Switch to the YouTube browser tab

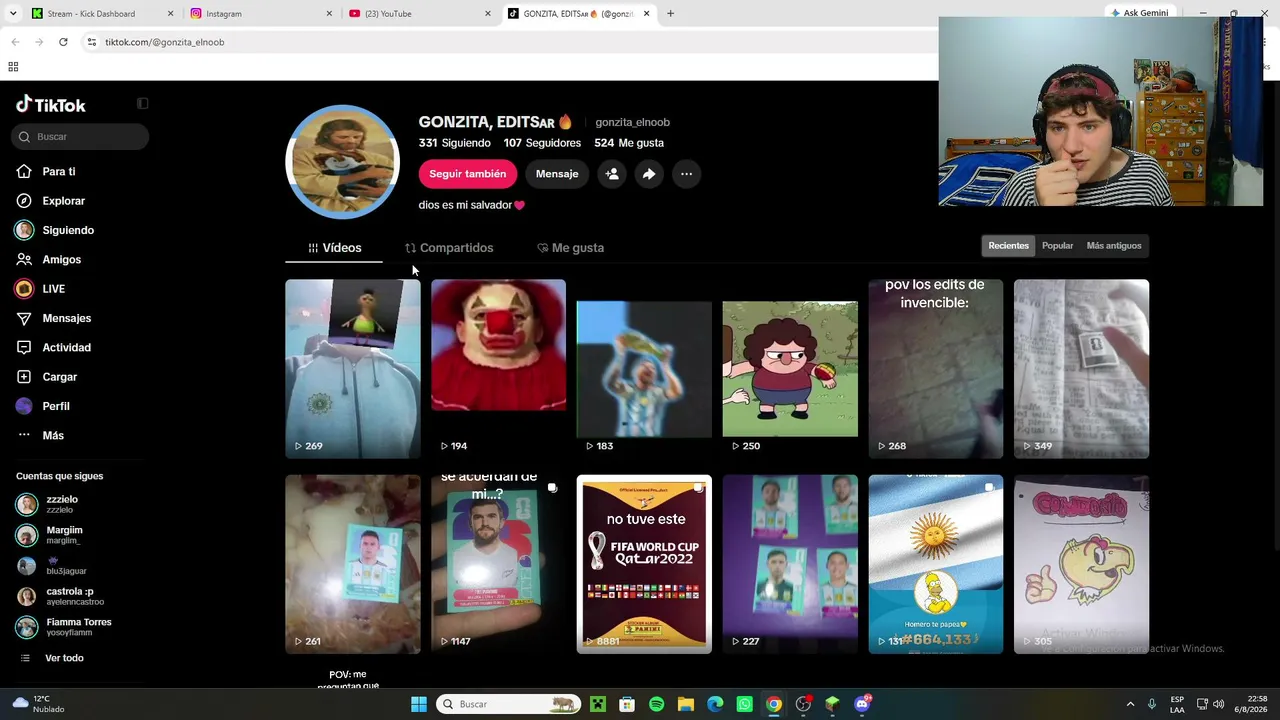pos(420,14)
